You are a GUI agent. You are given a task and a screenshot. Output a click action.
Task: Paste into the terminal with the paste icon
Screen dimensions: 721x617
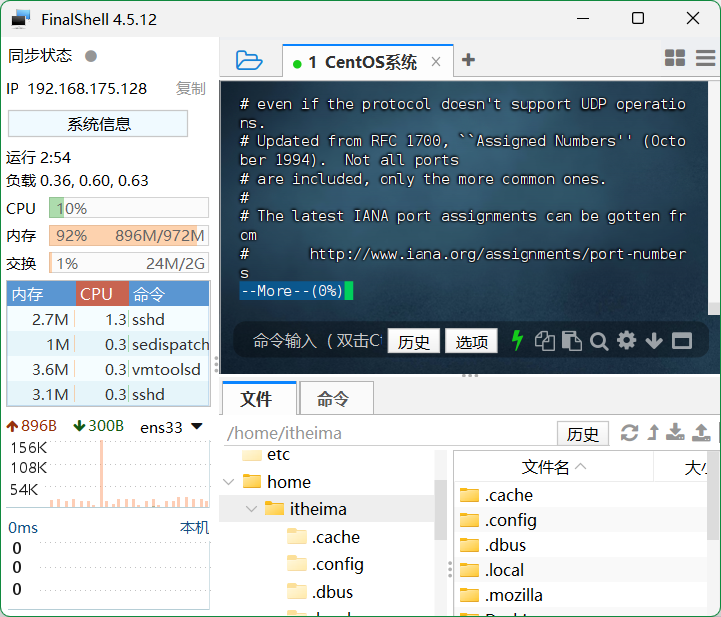tap(572, 341)
